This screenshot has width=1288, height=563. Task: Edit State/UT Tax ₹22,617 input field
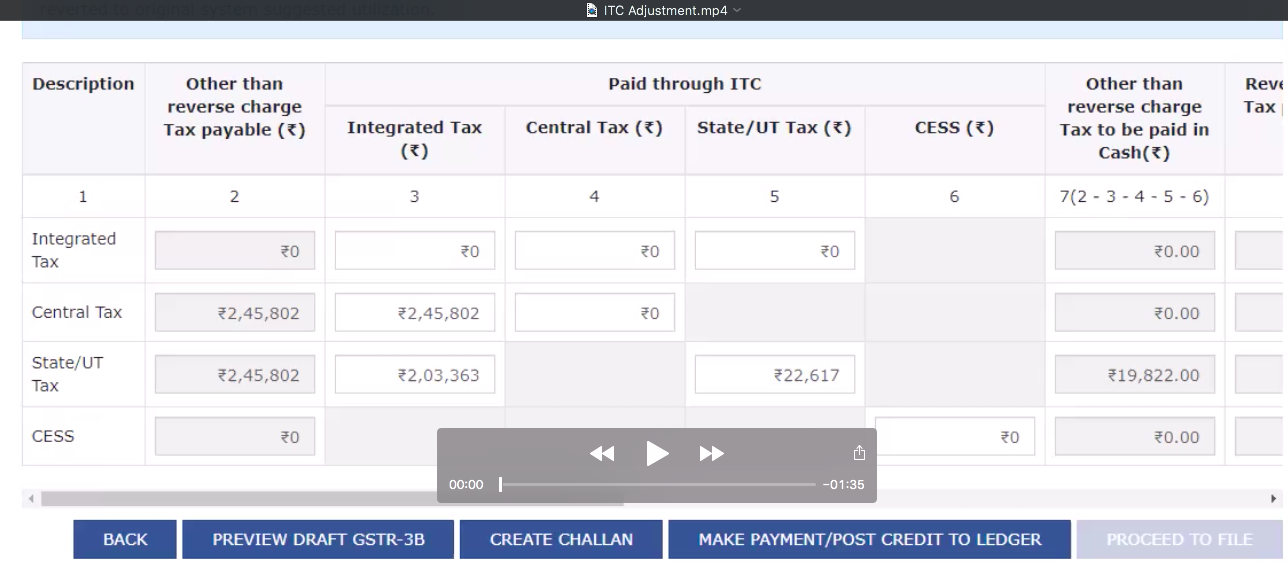coord(775,375)
